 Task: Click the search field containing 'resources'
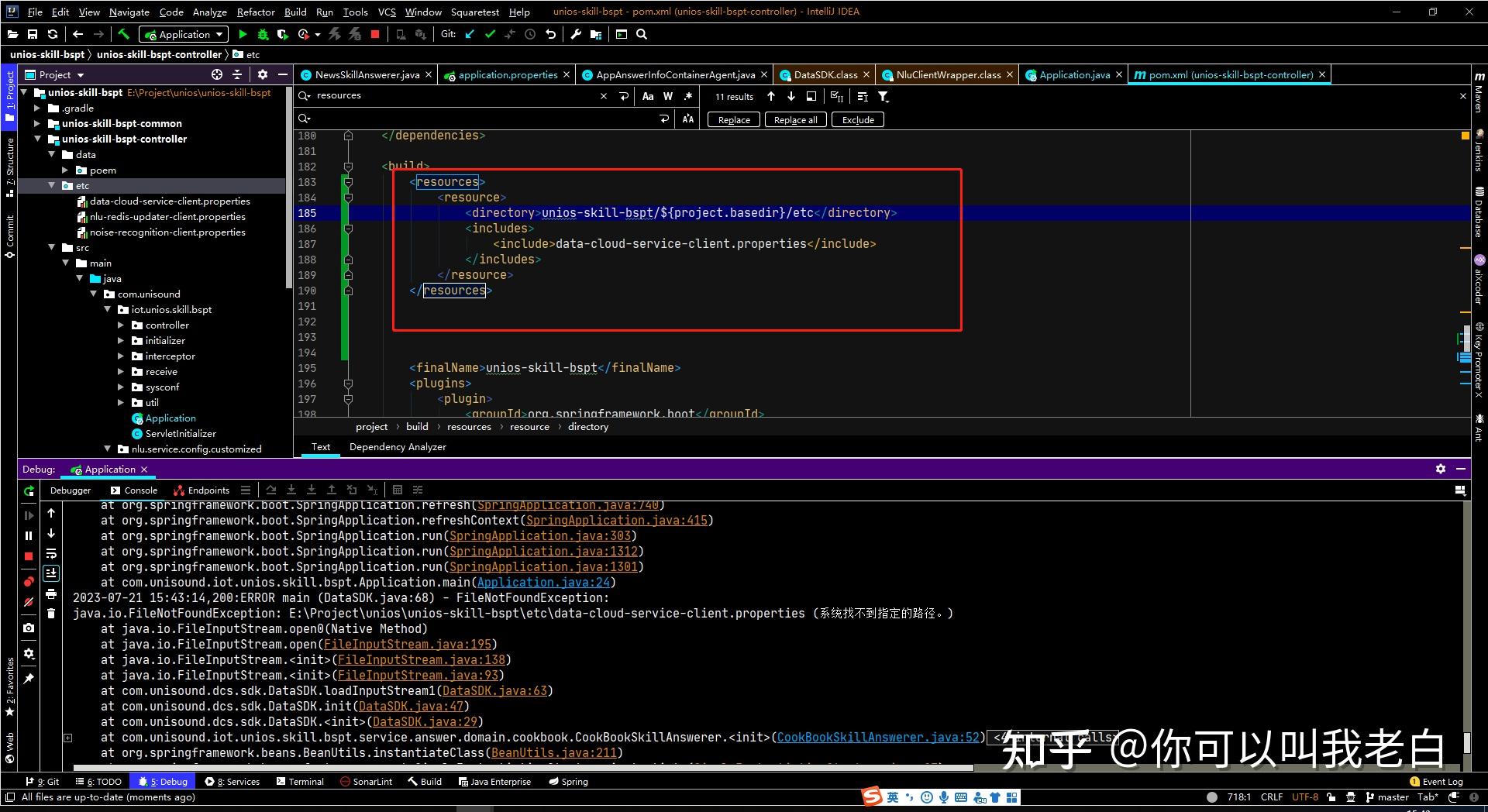[457, 95]
